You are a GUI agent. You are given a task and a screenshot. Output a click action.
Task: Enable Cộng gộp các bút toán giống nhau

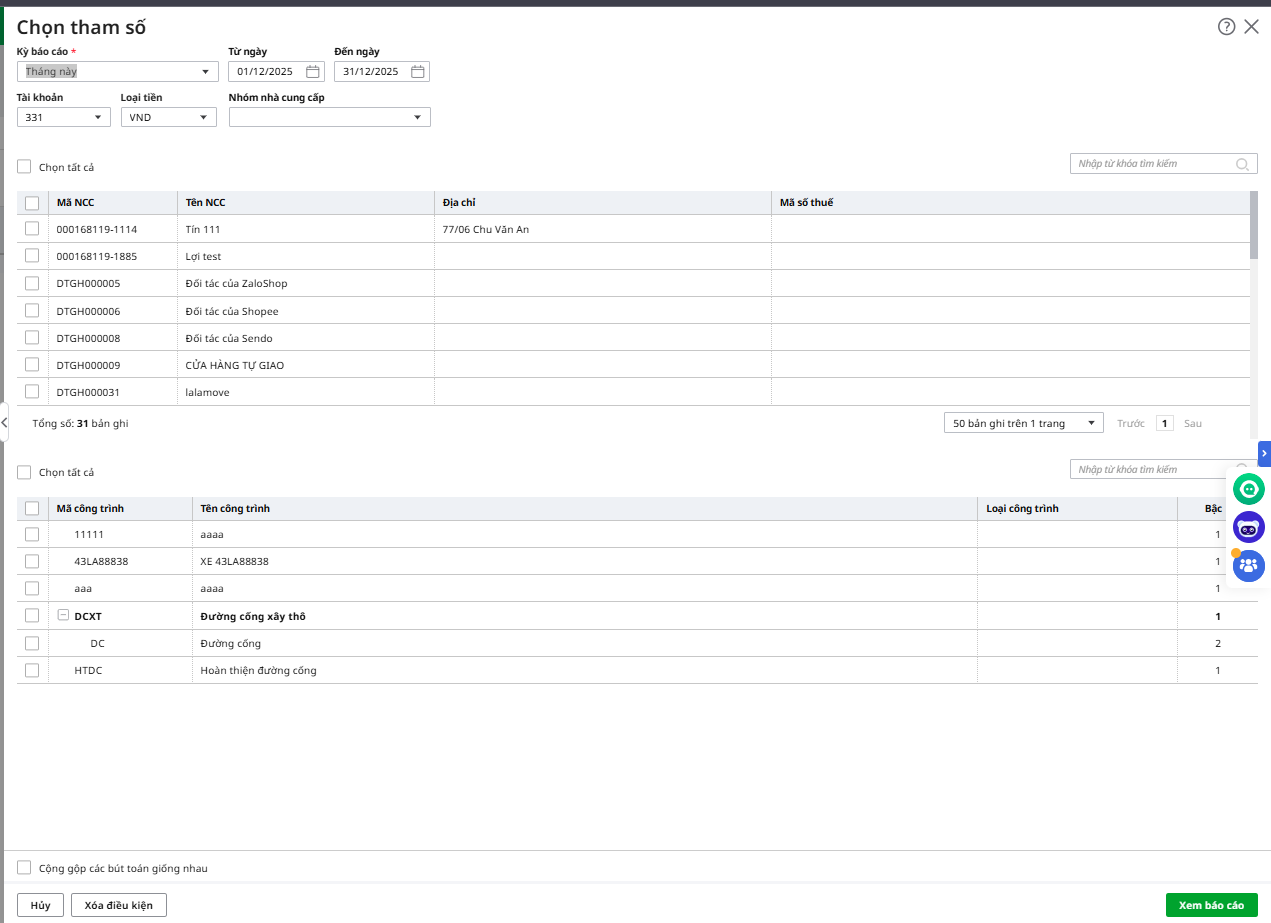pos(25,868)
